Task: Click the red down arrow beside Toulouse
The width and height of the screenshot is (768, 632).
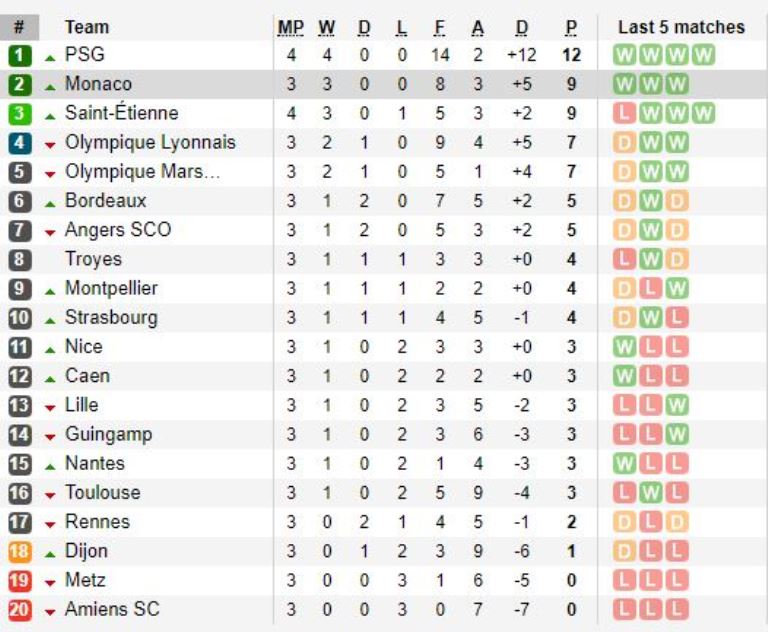Action: (50, 496)
